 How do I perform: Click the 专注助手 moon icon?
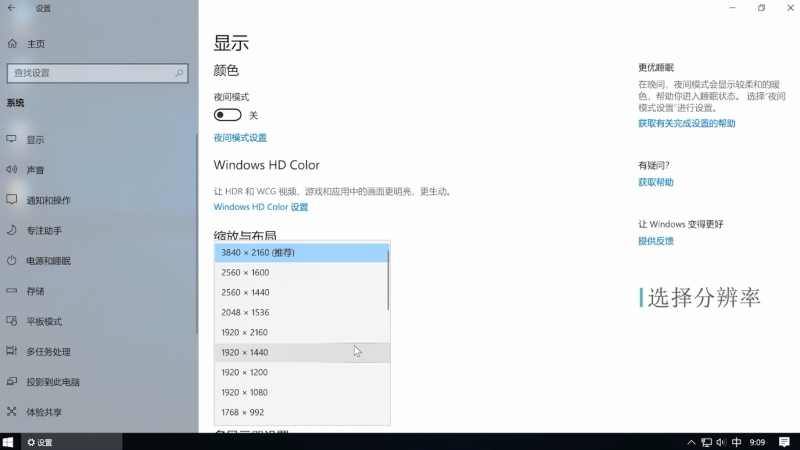(x=11, y=230)
